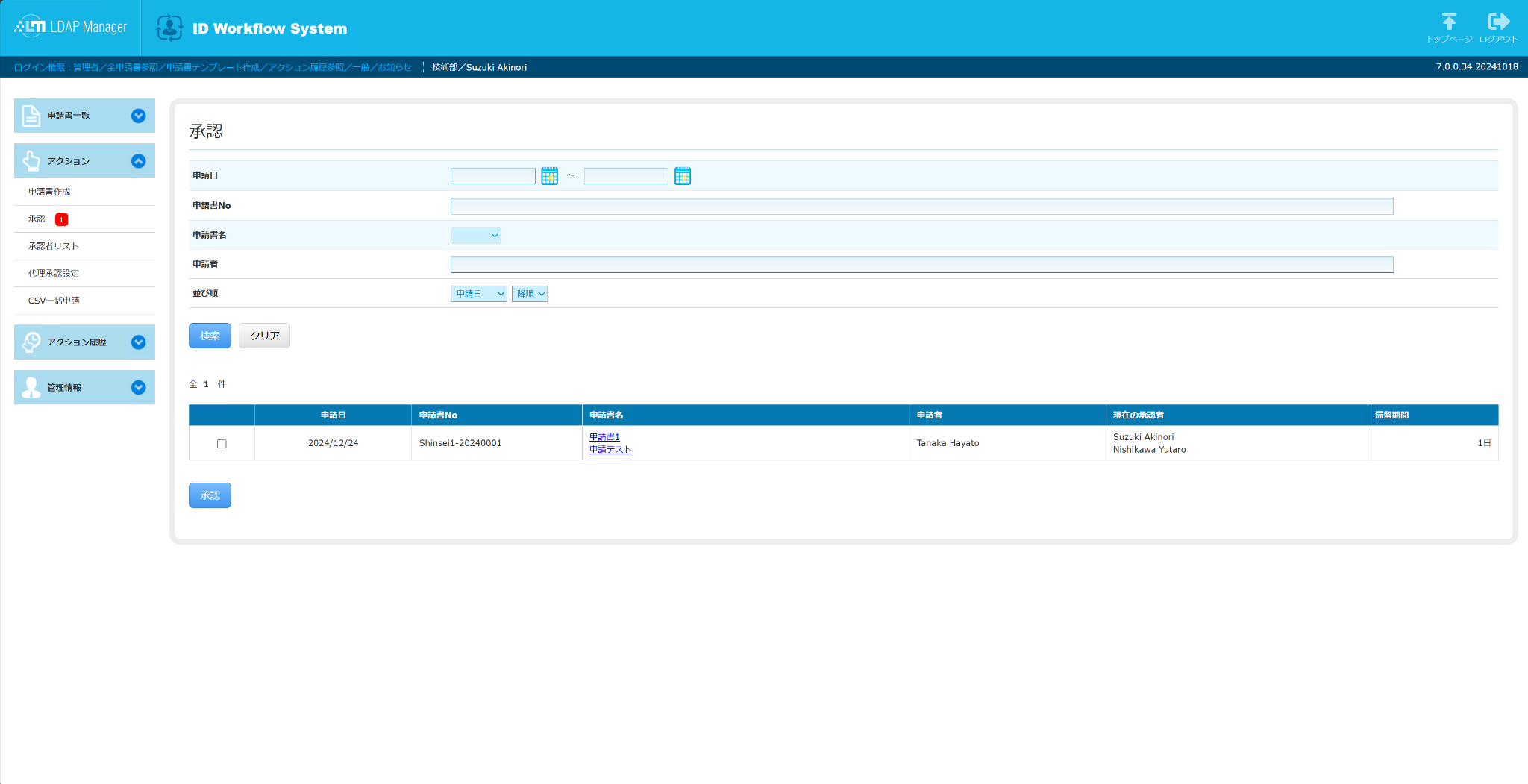Click the 承認 button below the table
Viewport: 1528px width, 784px height.
[x=210, y=495]
